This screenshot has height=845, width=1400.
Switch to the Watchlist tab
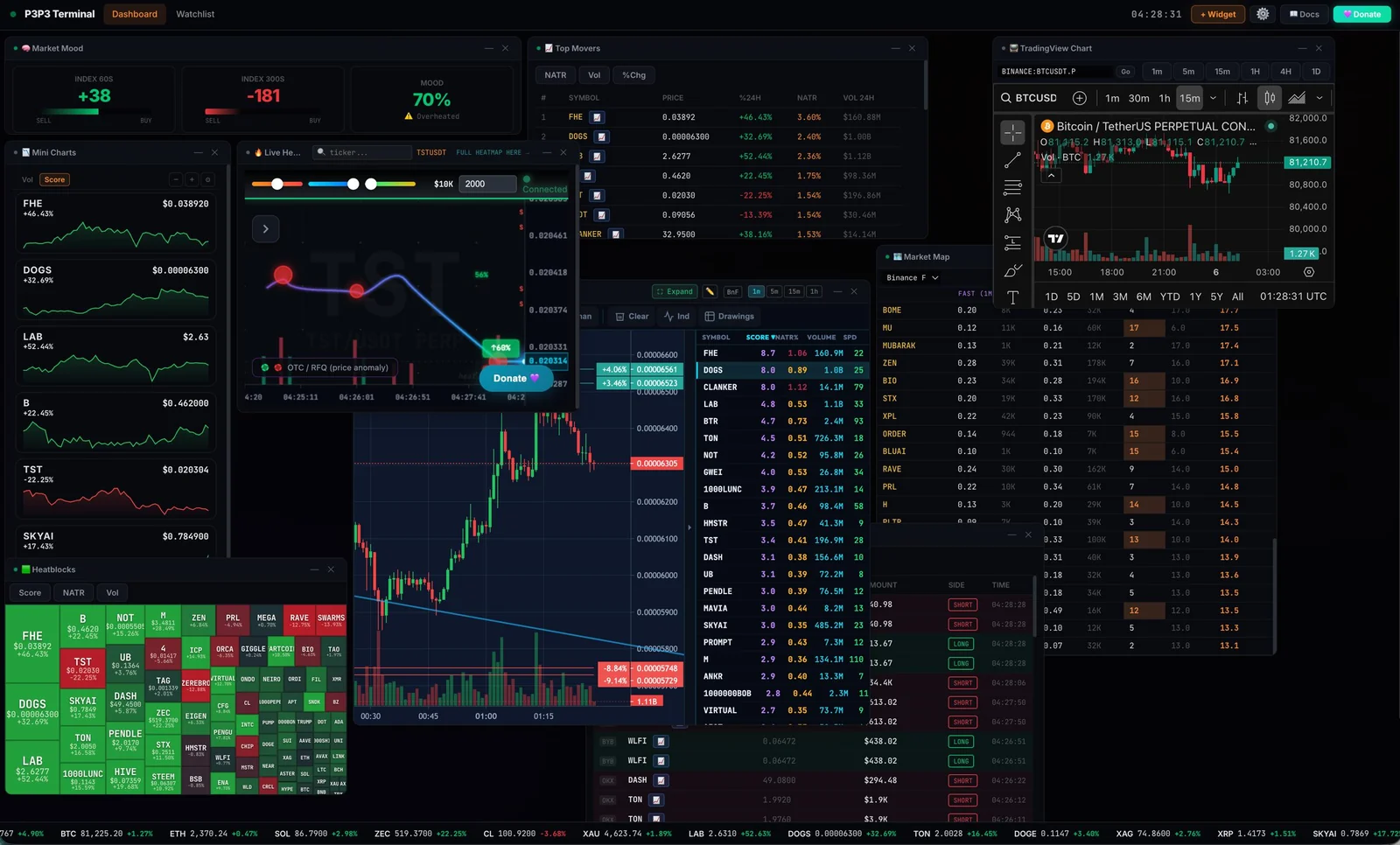click(x=195, y=14)
